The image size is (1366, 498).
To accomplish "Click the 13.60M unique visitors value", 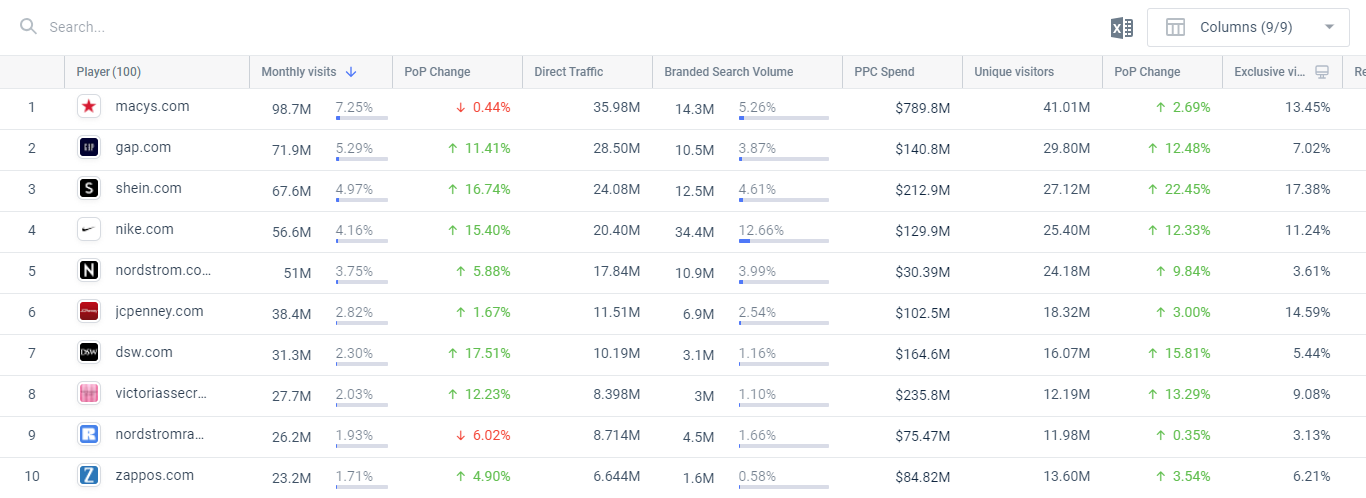I will tap(1066, 476).
